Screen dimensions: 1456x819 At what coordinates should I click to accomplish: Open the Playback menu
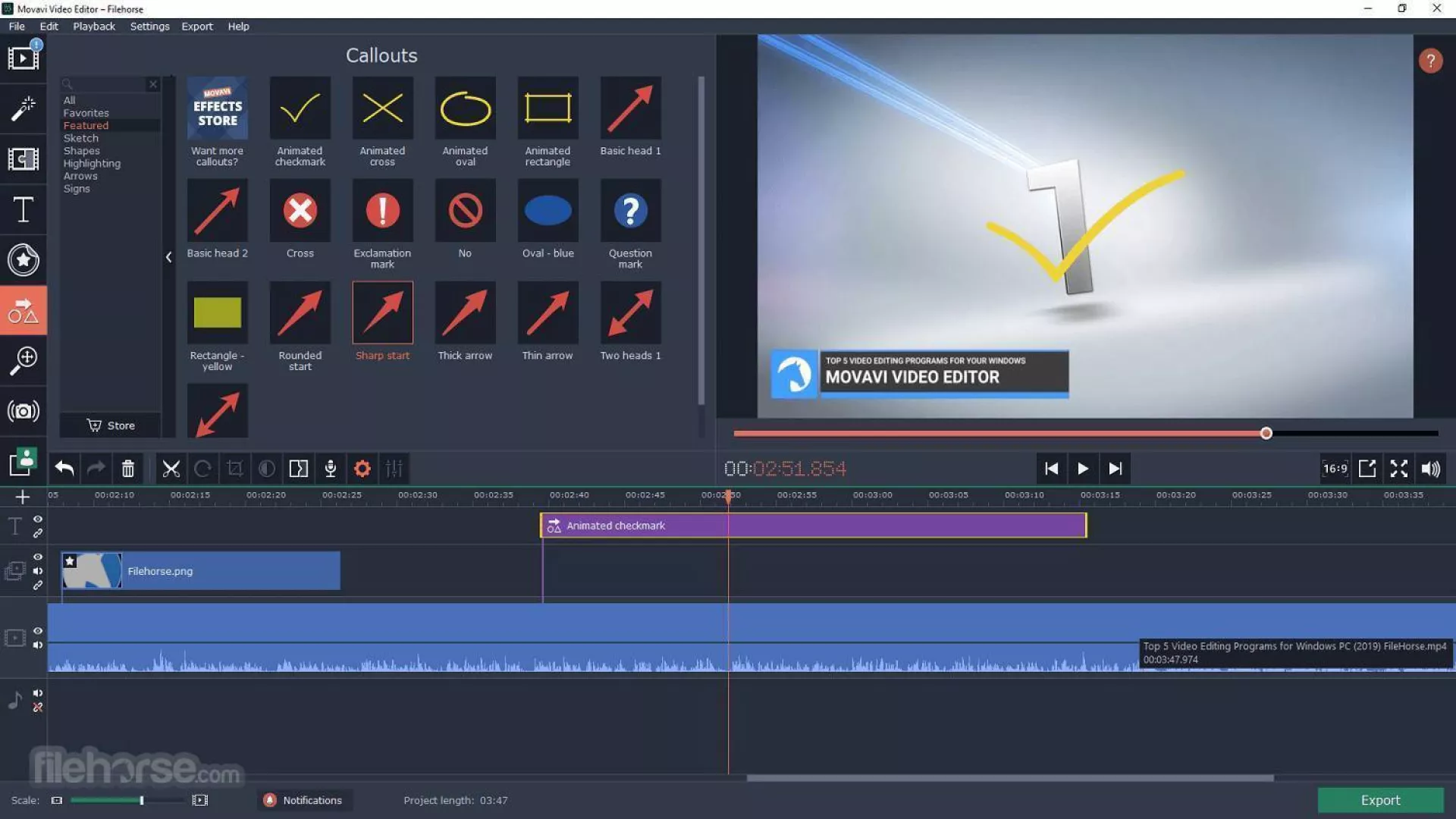[94, 27]
